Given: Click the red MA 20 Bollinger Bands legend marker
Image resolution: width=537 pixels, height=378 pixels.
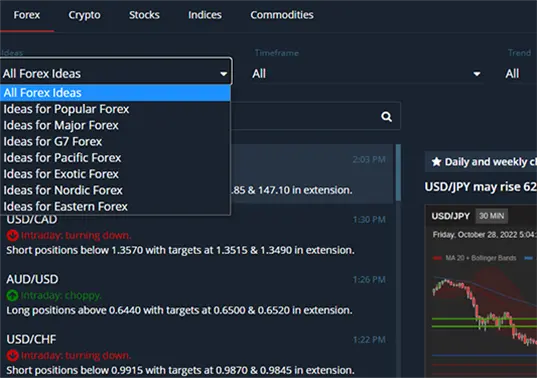Looking at the screenshot, I should (x=437, y=258).
